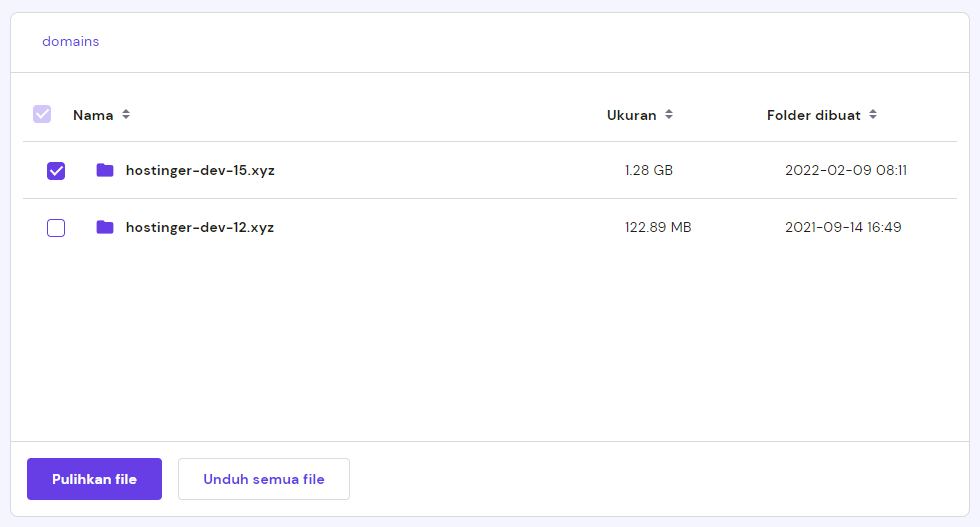
Task: Click the Ukuran column header label
Action: click(631, 115)
